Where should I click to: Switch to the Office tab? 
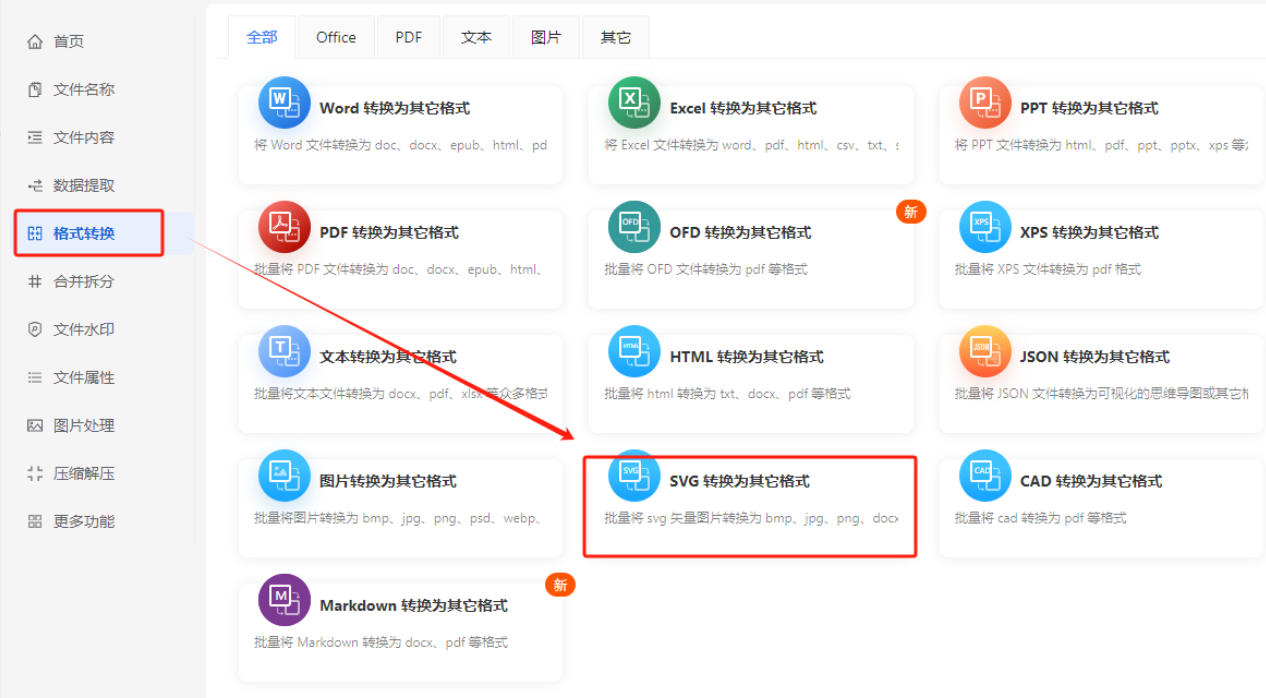point(336,37)
